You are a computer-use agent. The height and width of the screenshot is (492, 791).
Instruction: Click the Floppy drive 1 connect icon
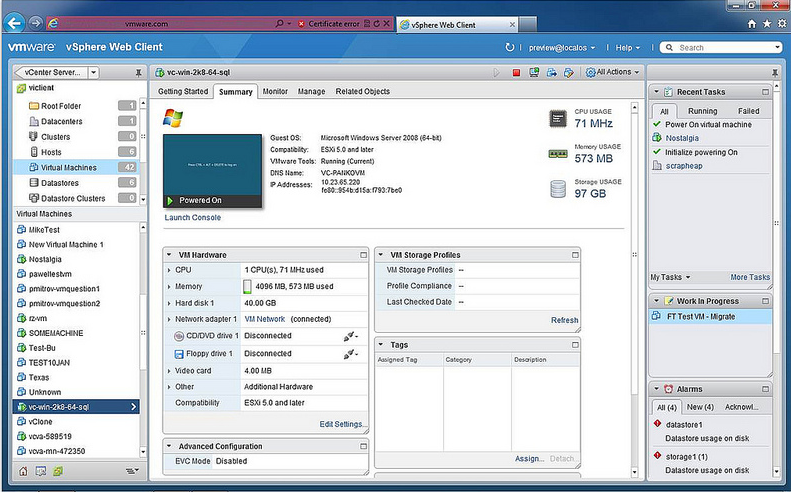350,354
